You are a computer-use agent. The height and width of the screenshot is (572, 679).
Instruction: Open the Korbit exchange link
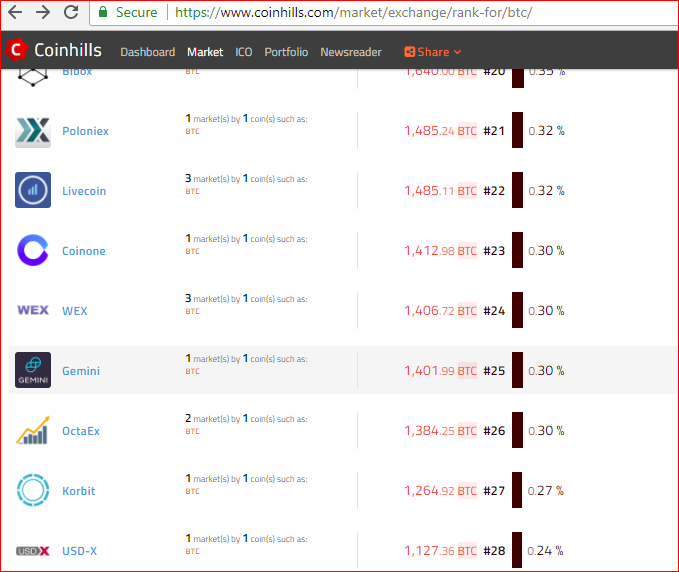pos(78,491)
